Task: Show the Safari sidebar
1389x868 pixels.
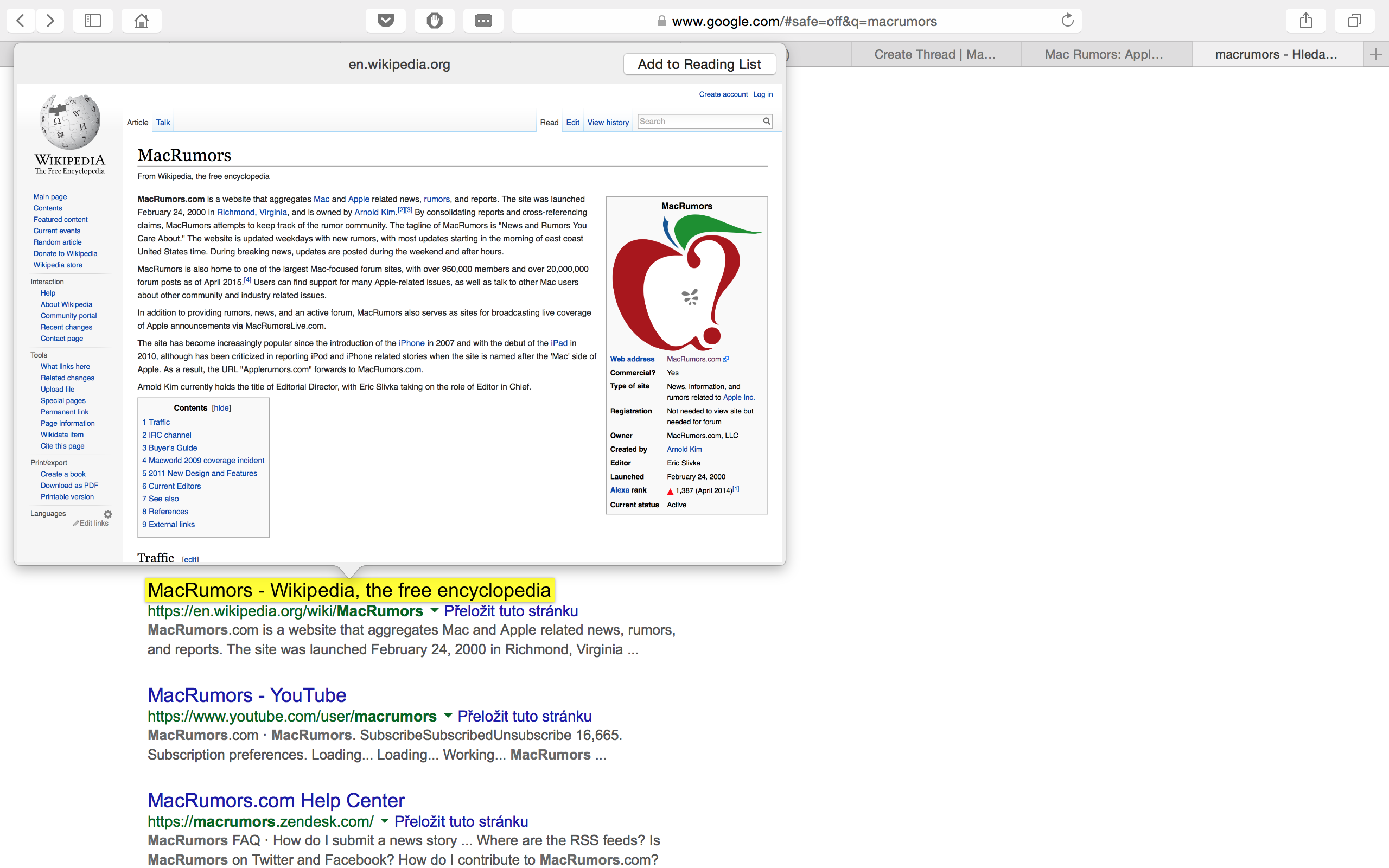Action: [x=92, y=21]
